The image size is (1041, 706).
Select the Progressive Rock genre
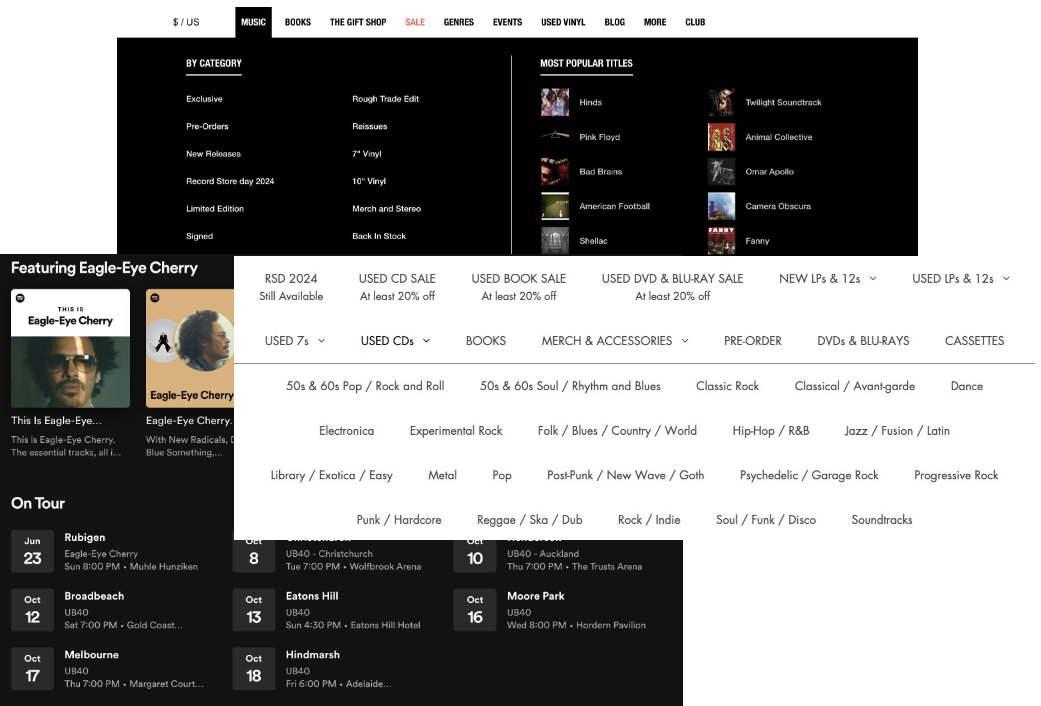(955, 475)
